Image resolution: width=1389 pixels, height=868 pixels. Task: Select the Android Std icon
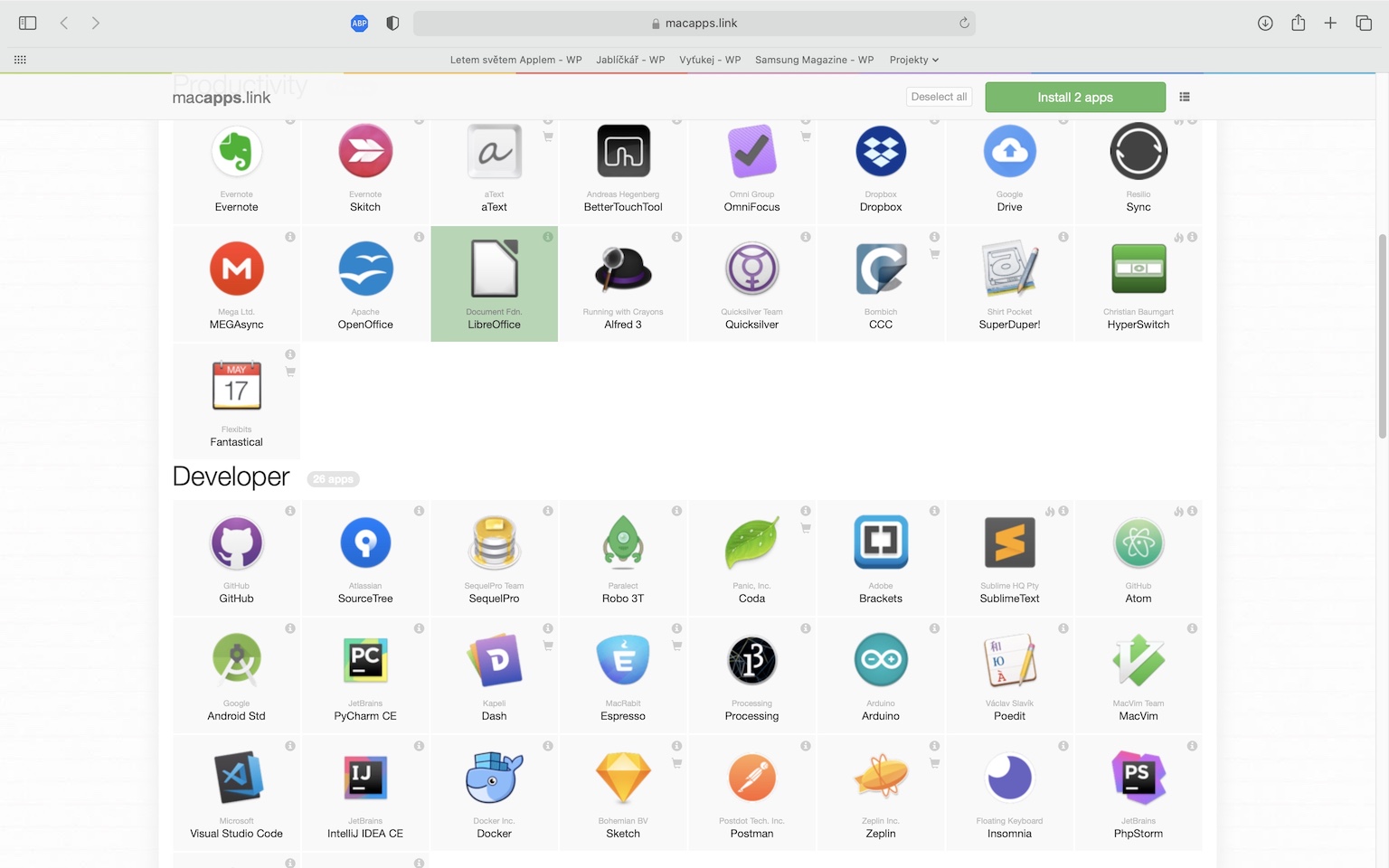tap(236, 660)
